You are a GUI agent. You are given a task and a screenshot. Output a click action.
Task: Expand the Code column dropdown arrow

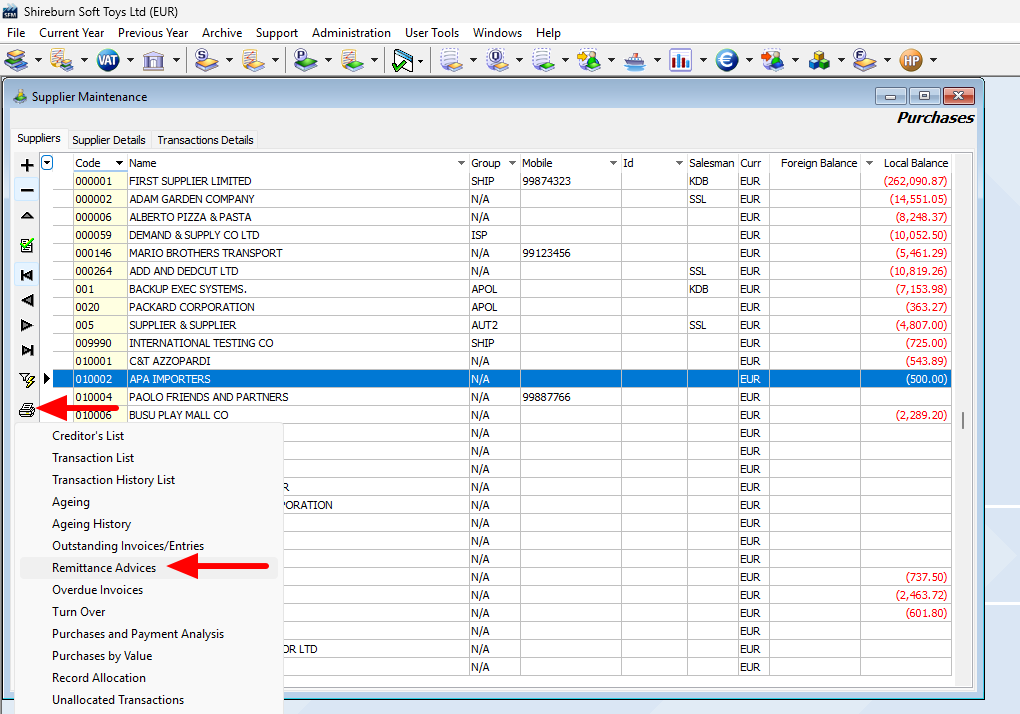pos(119,163)
